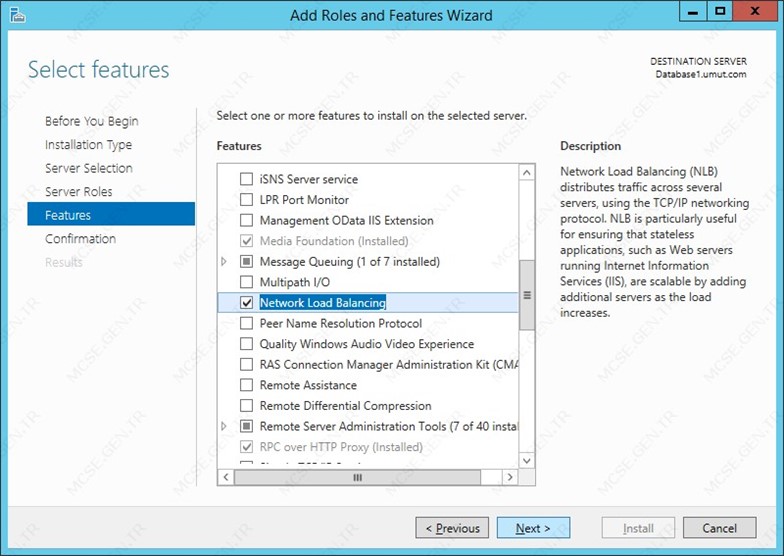Uncheck the Network Load Balancing checkbox
The width and height of the screenshot is (784, 556).
[246, 302]
